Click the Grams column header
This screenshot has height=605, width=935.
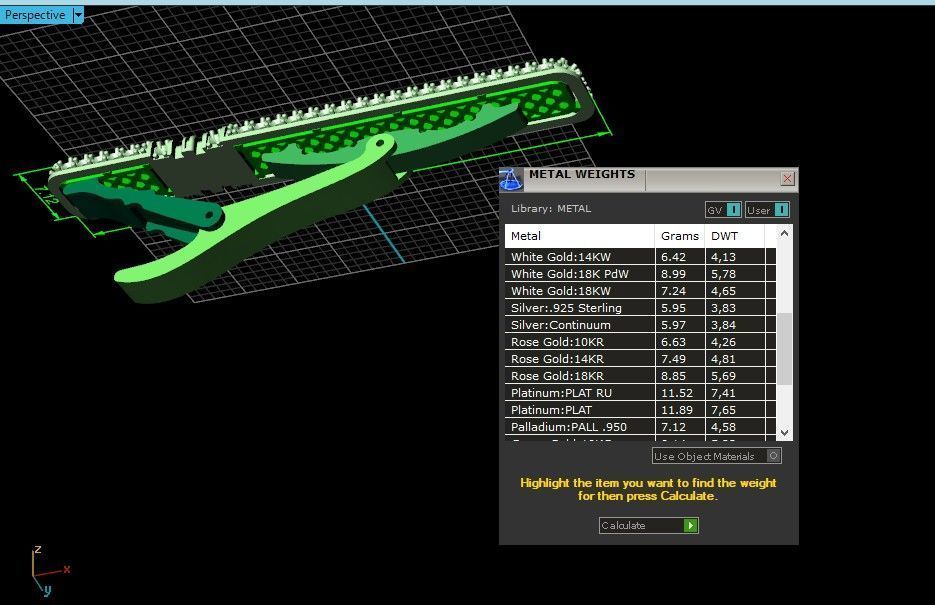pyautogui.click(x=680, y=236)
